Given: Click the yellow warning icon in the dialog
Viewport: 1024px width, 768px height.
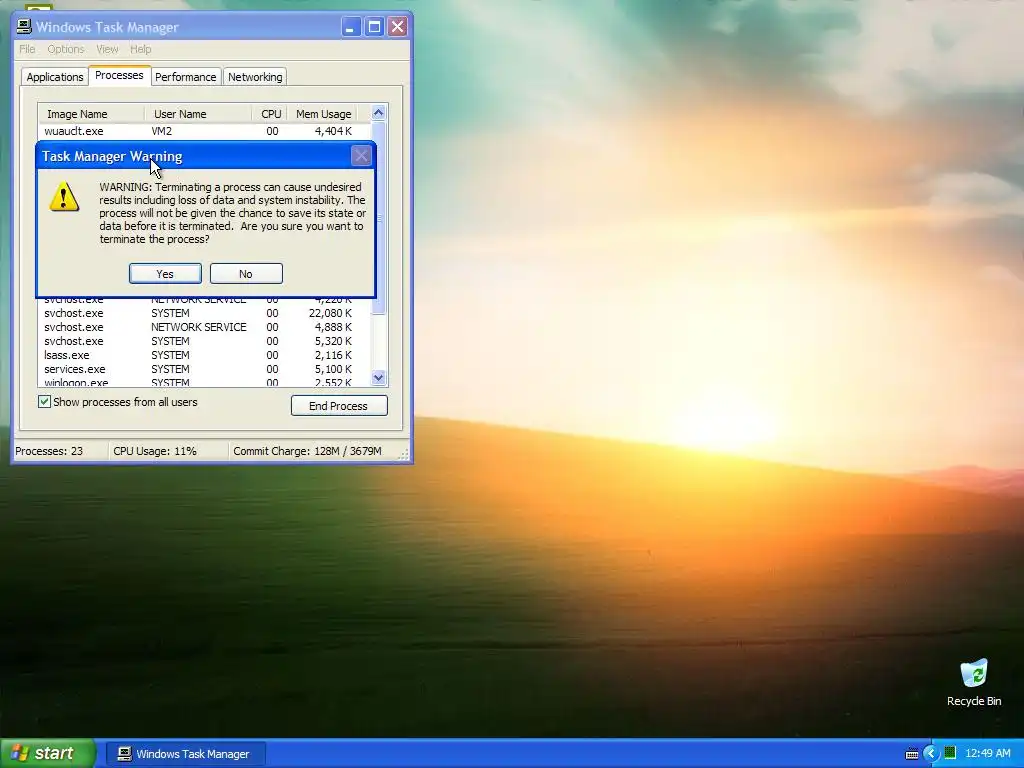Looking at the screenshot, I should coord(64,197).
